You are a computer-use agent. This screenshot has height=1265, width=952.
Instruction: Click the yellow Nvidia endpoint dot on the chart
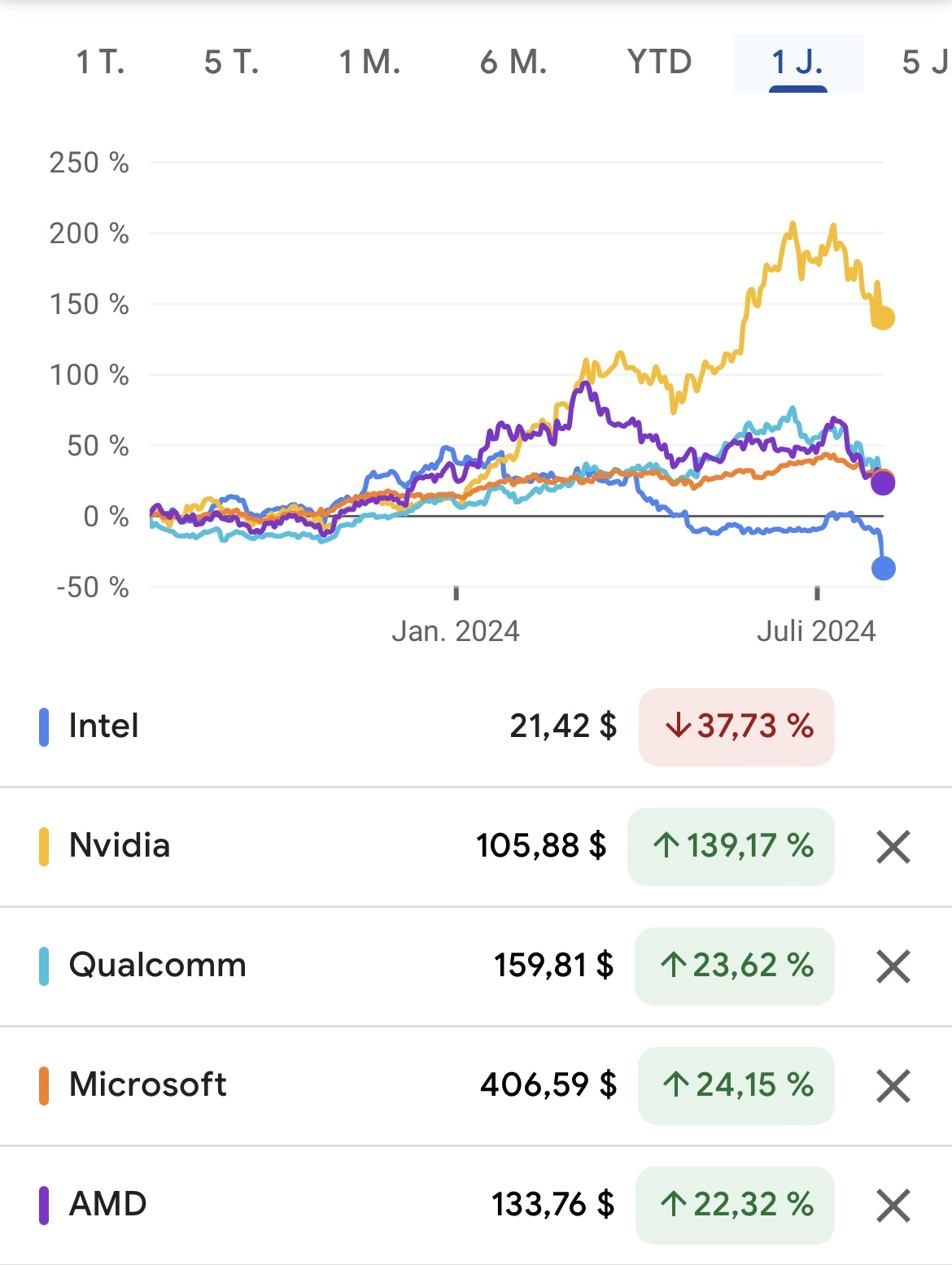click(x=883, y=318)
